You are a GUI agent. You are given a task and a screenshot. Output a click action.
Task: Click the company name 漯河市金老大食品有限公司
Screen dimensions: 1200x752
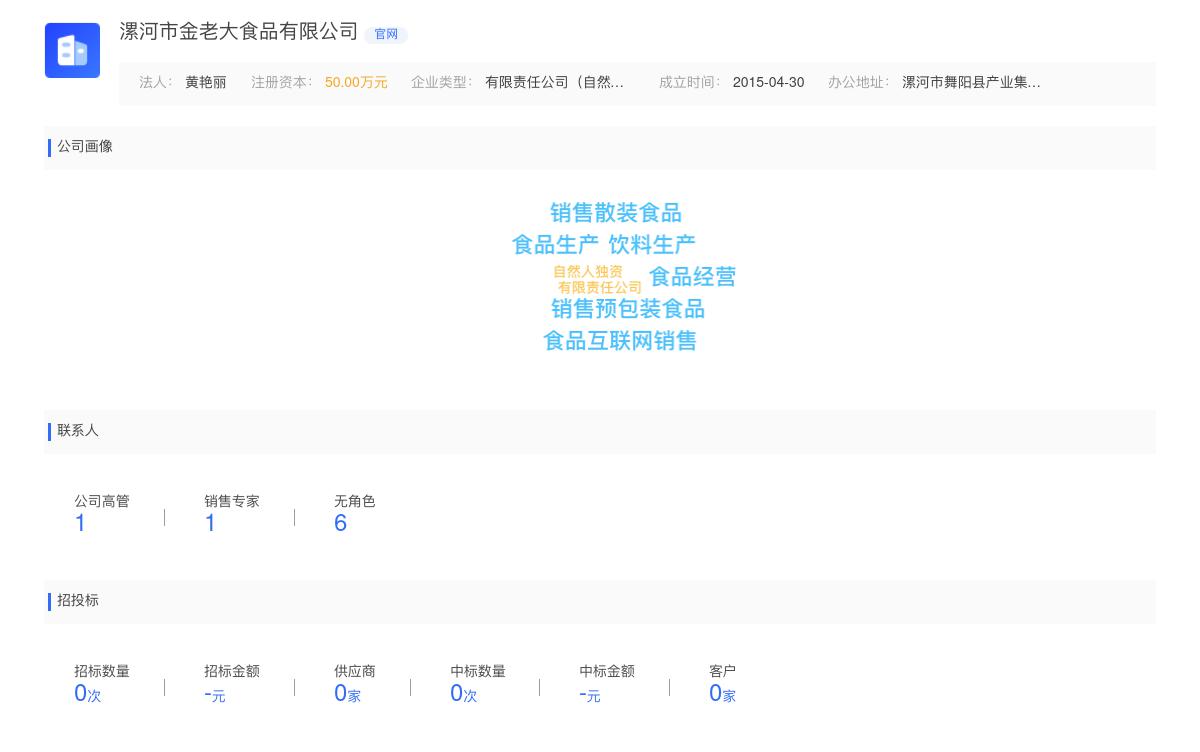pyautogui.click(x=238, y=32)
